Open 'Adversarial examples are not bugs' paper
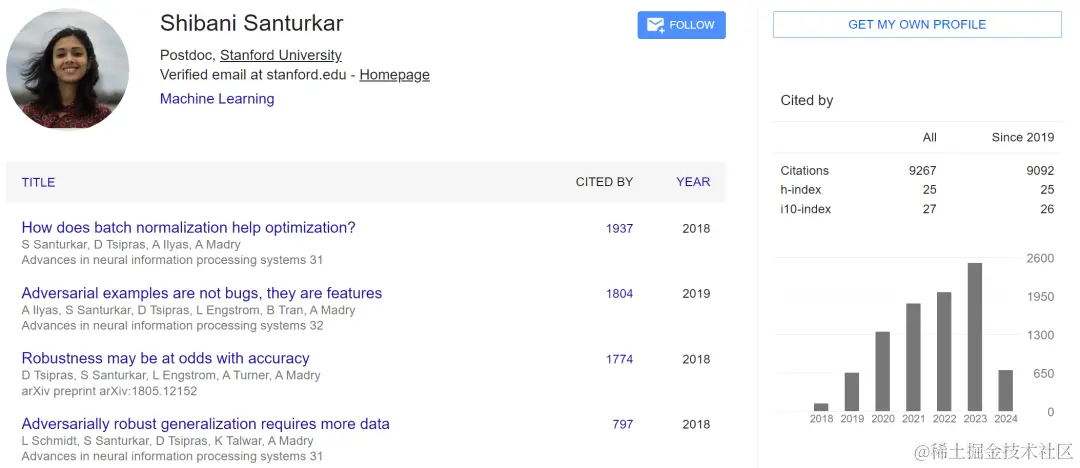This screenshot has width=1080, height=468. point(202,293)
